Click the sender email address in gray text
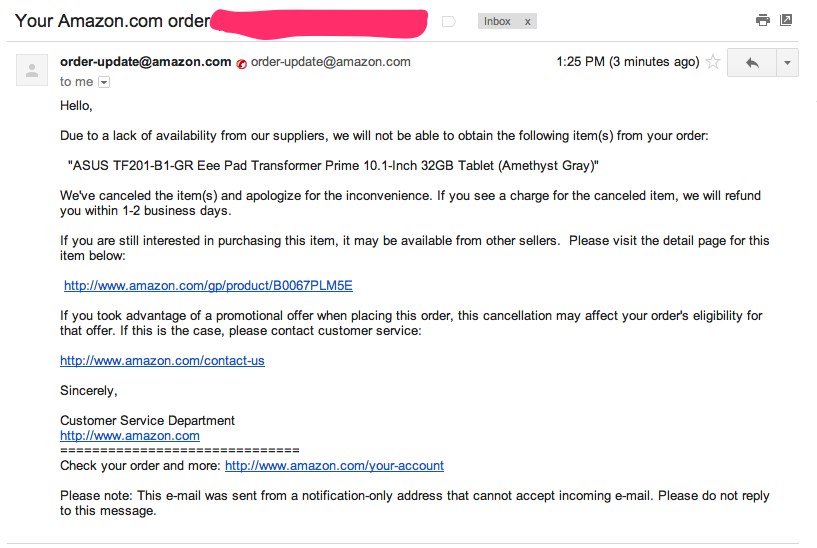The height and width of the screenshot is (548, 817). pos(331,61)
